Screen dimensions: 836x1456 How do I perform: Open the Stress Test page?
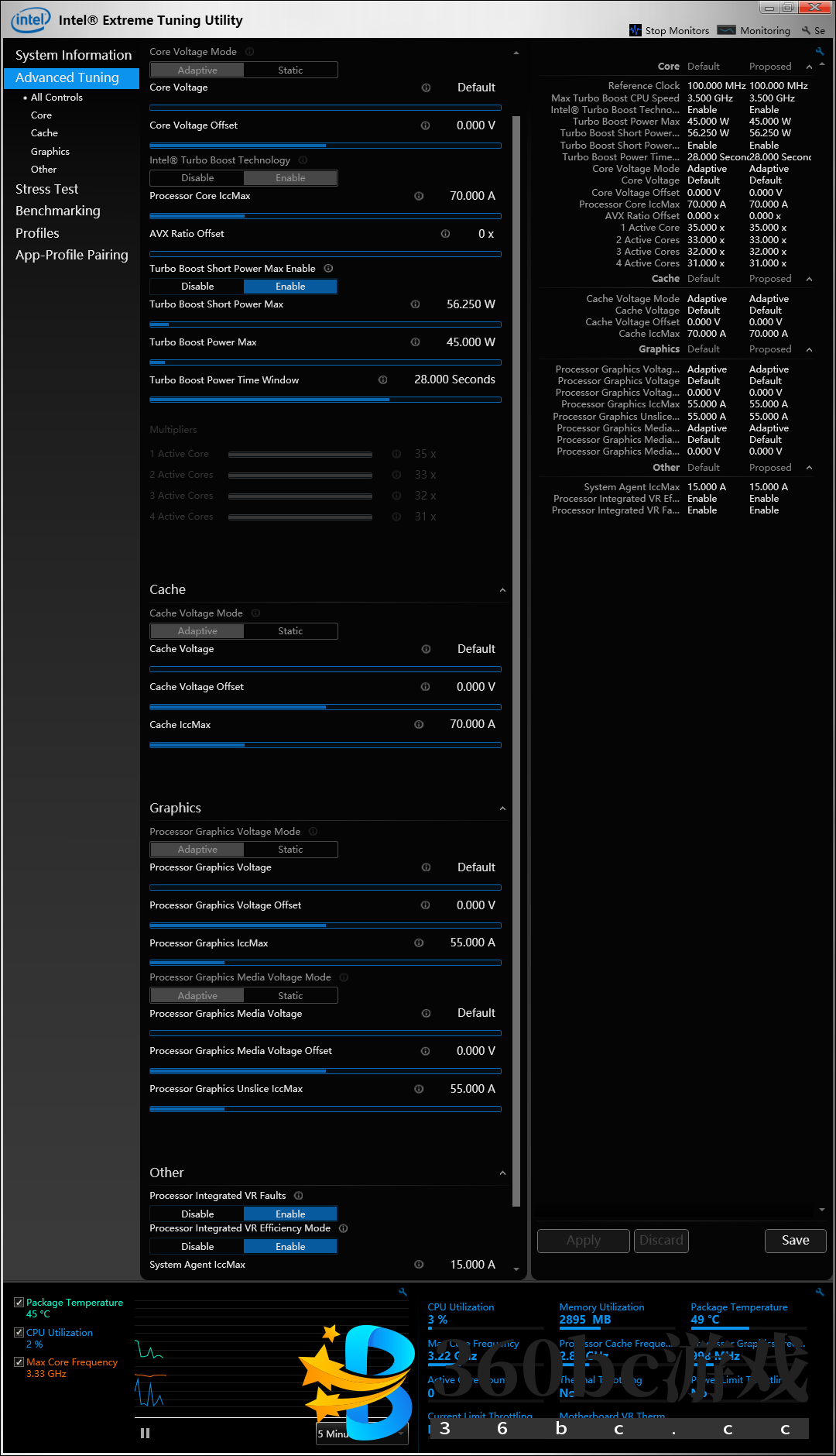[x=47, y=189]
